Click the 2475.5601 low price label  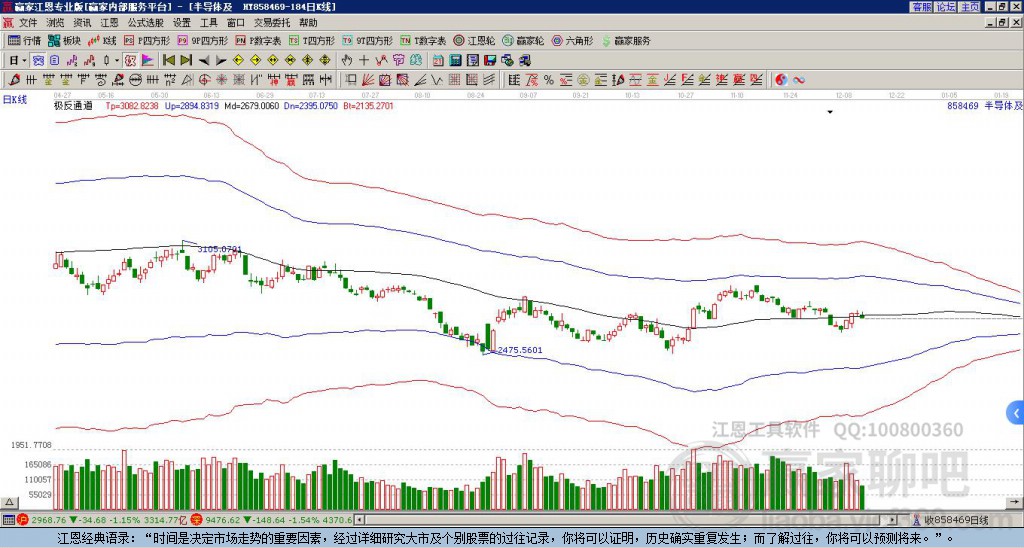(x=520, y=350)
